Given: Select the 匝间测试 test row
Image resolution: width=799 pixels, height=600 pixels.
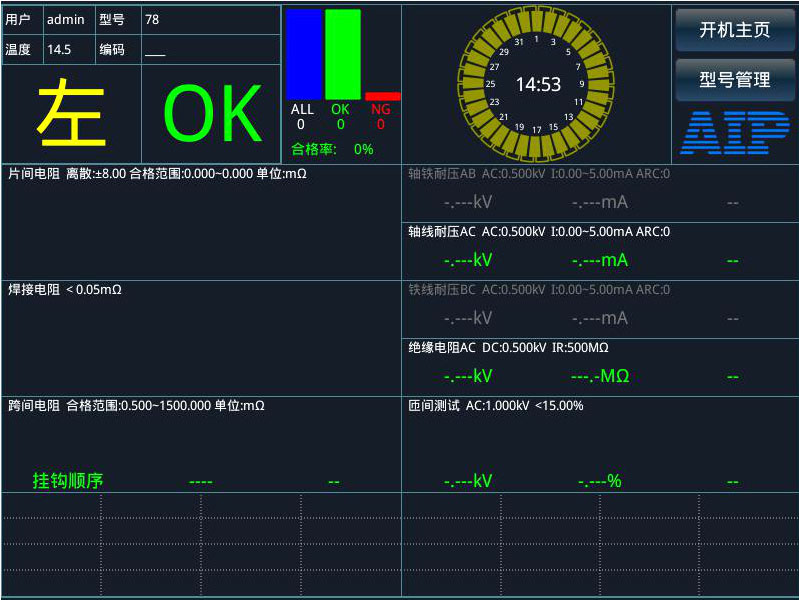Looking at the screenshot, I should [600, 445].
